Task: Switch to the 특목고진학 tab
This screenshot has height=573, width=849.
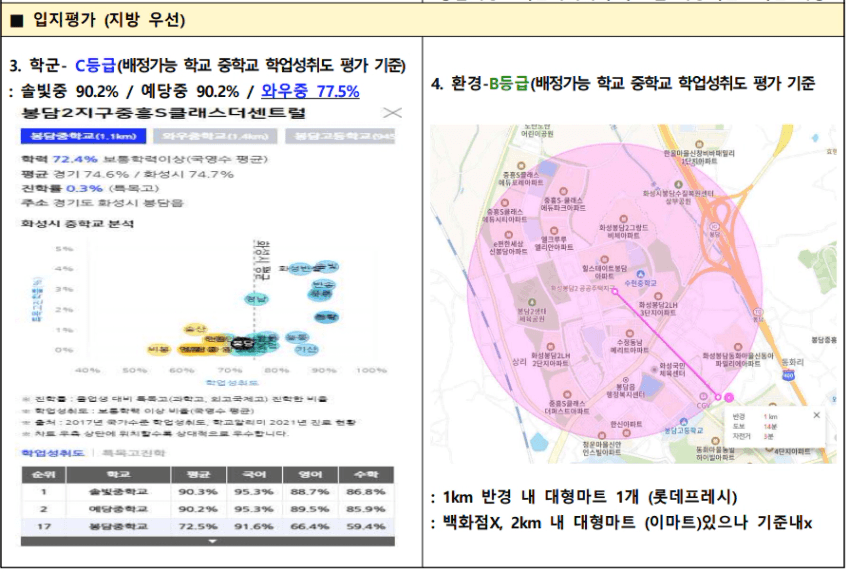Action: coord(133,453)
